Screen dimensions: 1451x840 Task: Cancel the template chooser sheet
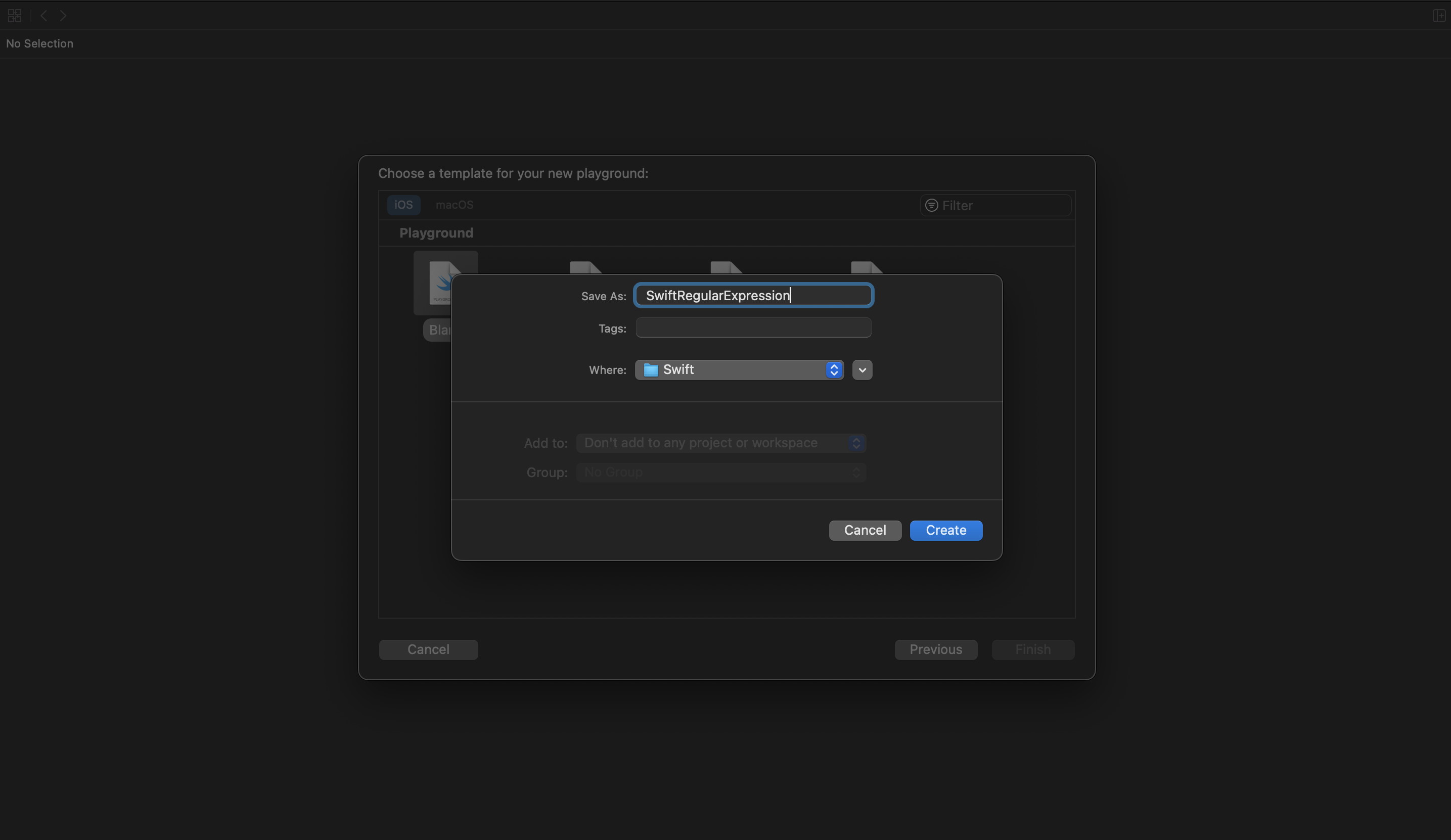428,649
